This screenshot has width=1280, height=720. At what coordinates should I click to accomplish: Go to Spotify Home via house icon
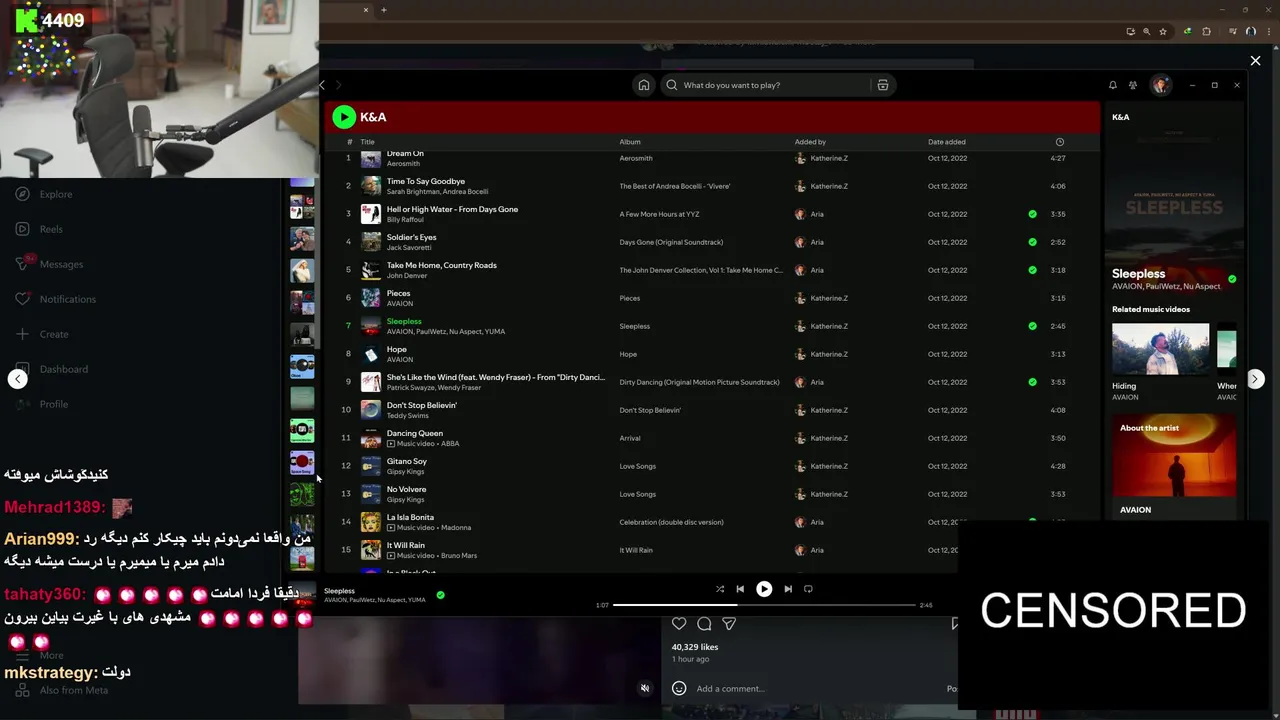coord(644,85)
